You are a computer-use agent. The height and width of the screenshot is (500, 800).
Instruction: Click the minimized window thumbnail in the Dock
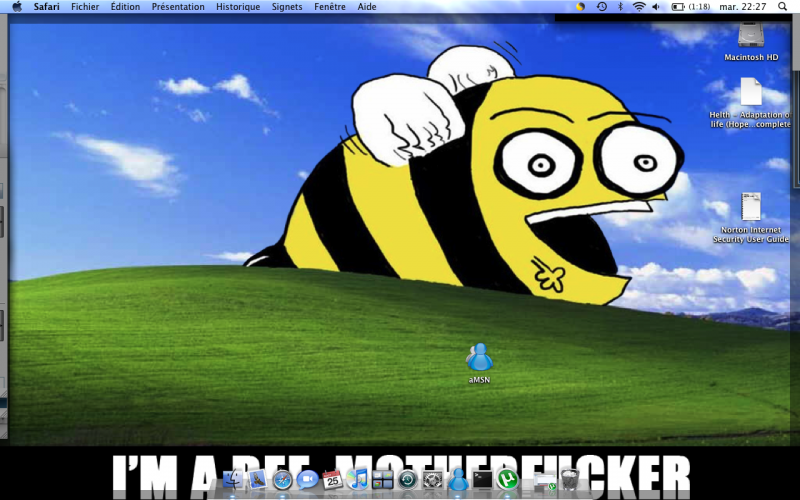pos(544,481)
